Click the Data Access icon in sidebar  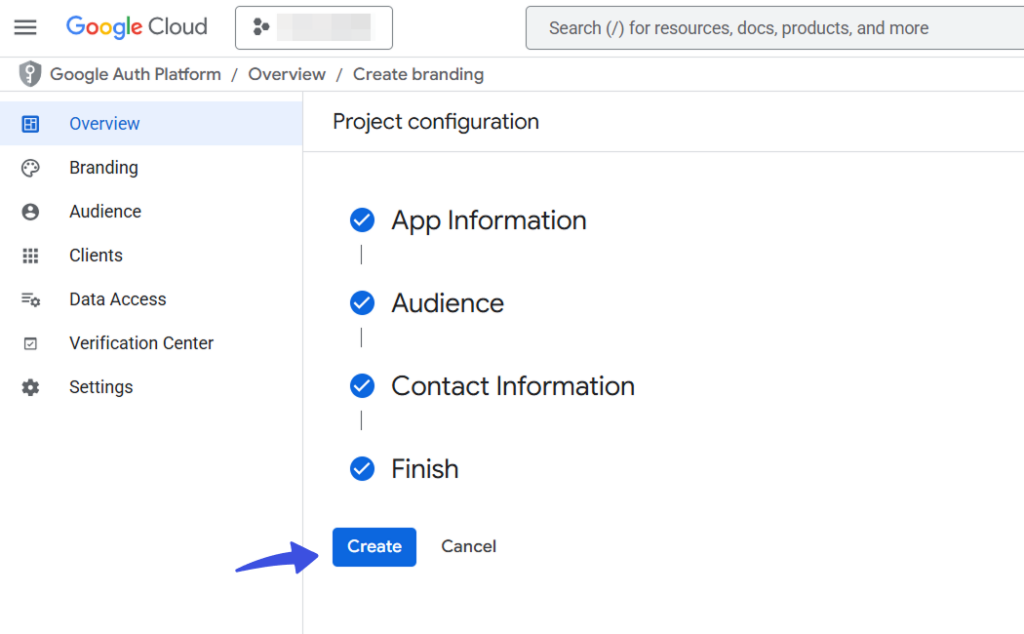click(31, 299)
